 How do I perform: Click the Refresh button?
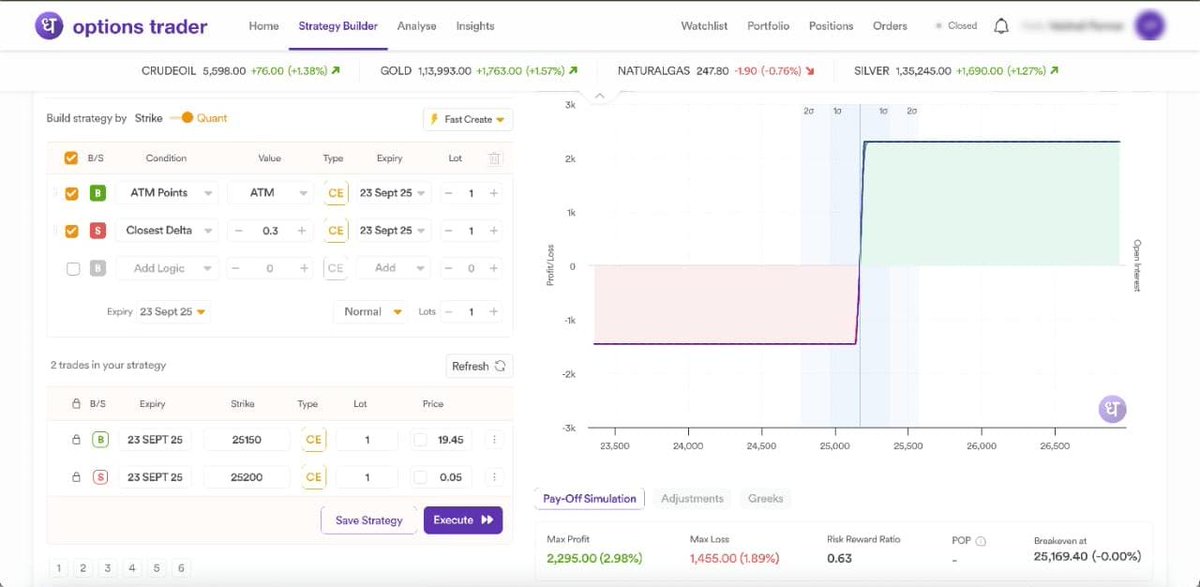click(x=478, y=366)
